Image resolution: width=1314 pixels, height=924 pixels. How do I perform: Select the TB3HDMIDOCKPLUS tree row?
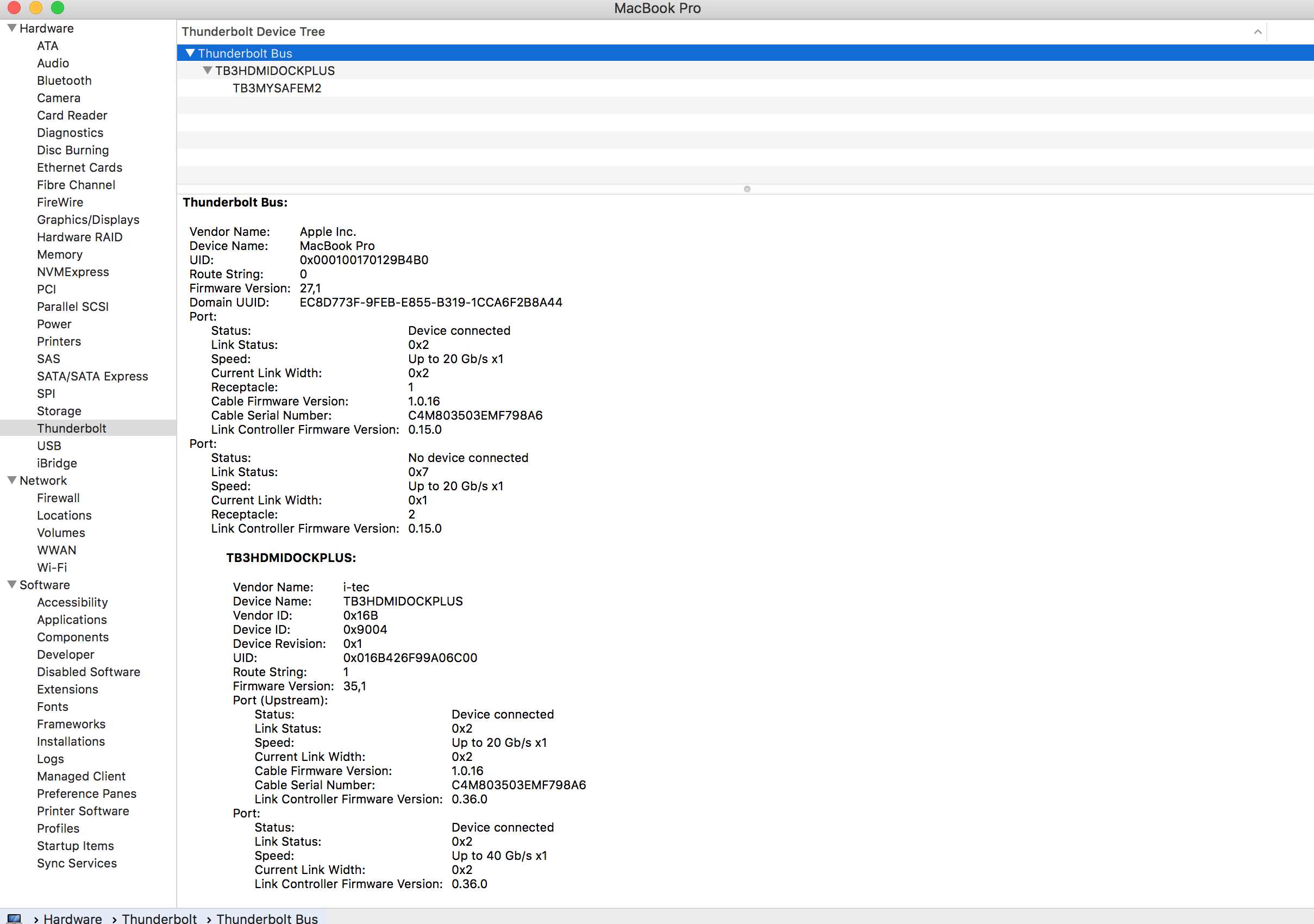click(x=275, y=71)
